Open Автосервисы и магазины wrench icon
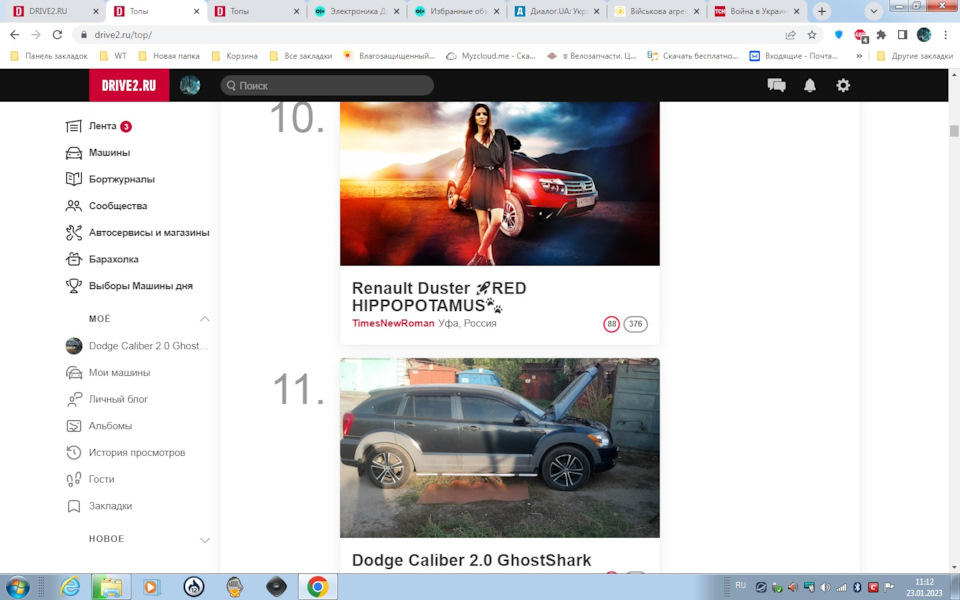Viewport: 960px width, 600px height. [x=73, y=233]
